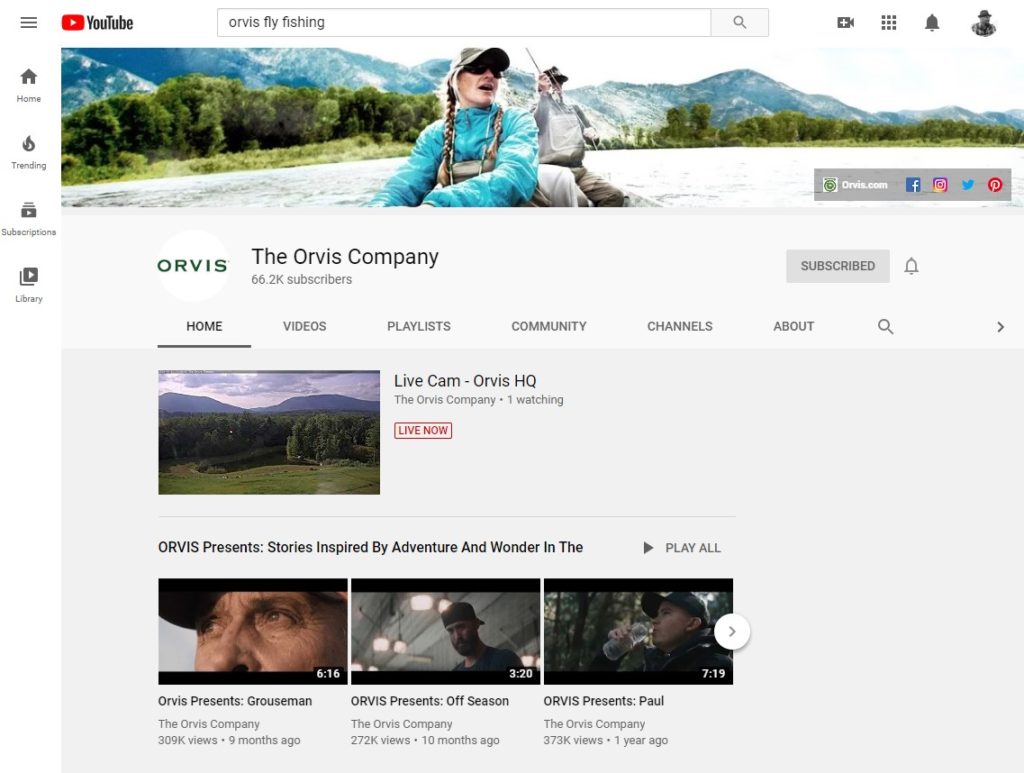
Task: Search the channel with the magnifier icon
Action: click(886, 326)
